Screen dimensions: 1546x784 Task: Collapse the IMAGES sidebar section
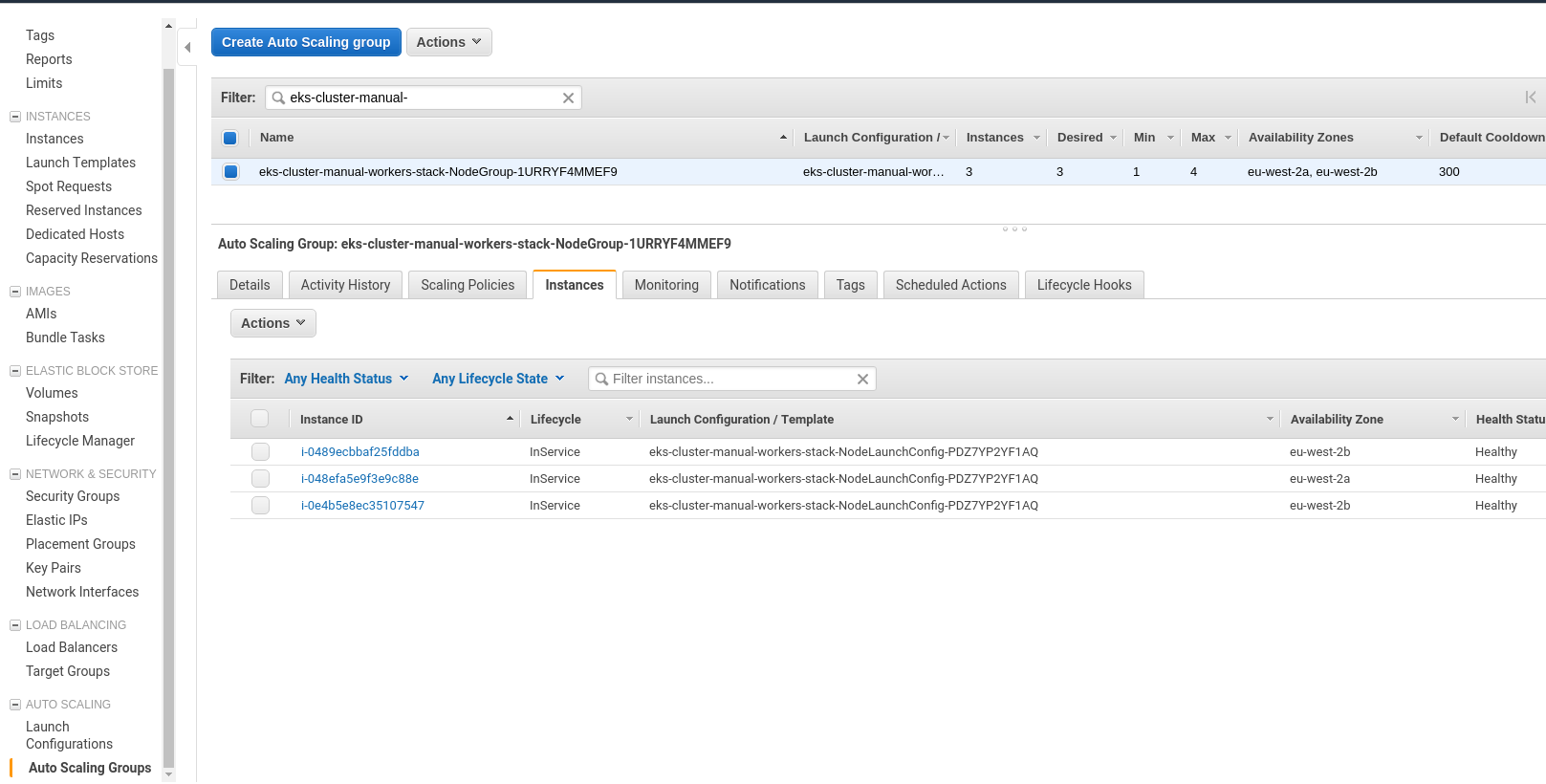pos(15,292)
